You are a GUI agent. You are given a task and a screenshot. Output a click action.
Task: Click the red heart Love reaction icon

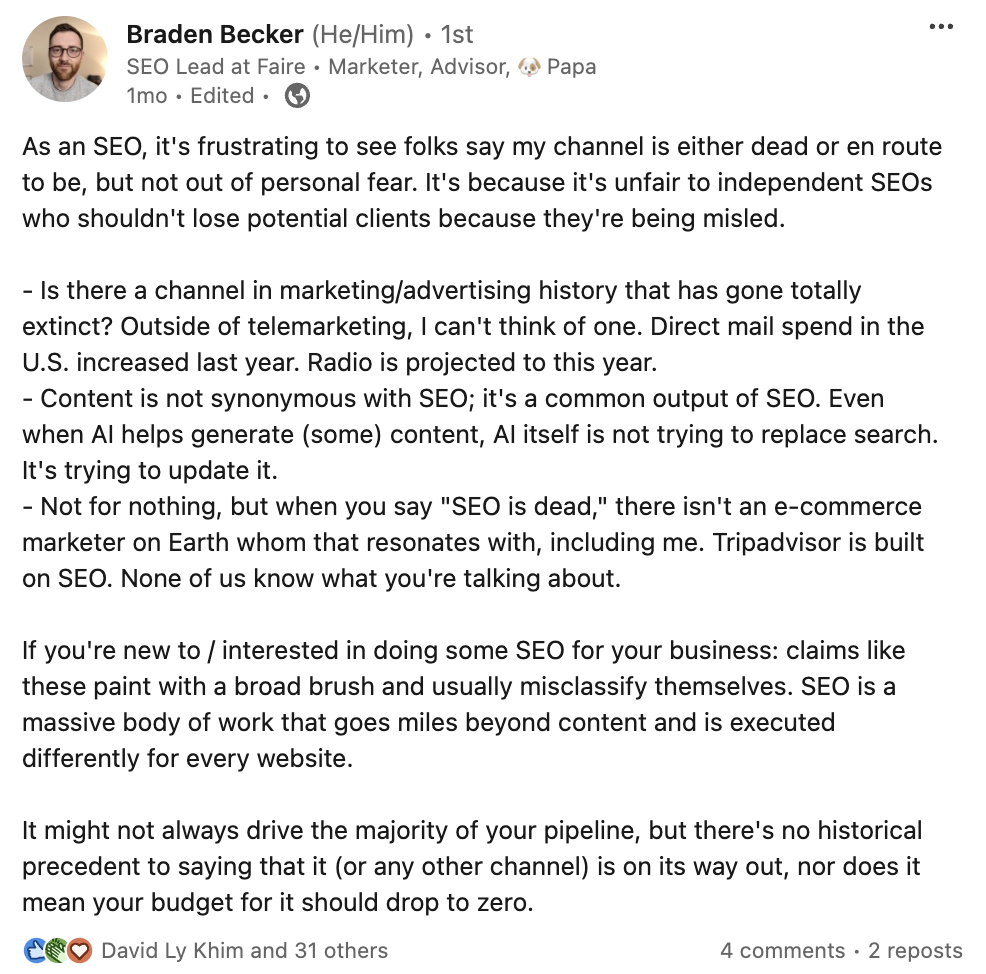click(x=79, y=950)
